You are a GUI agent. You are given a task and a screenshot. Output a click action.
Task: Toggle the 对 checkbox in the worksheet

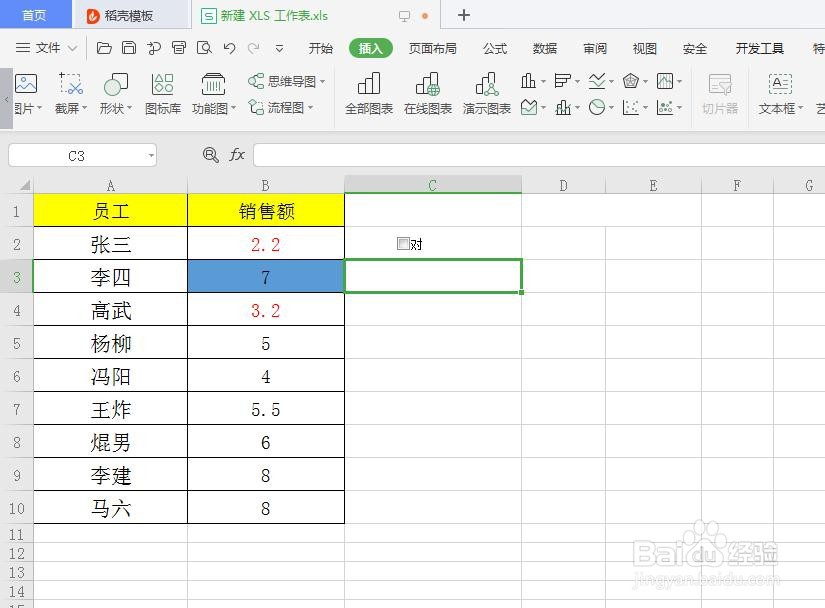[x=403, y=243]
